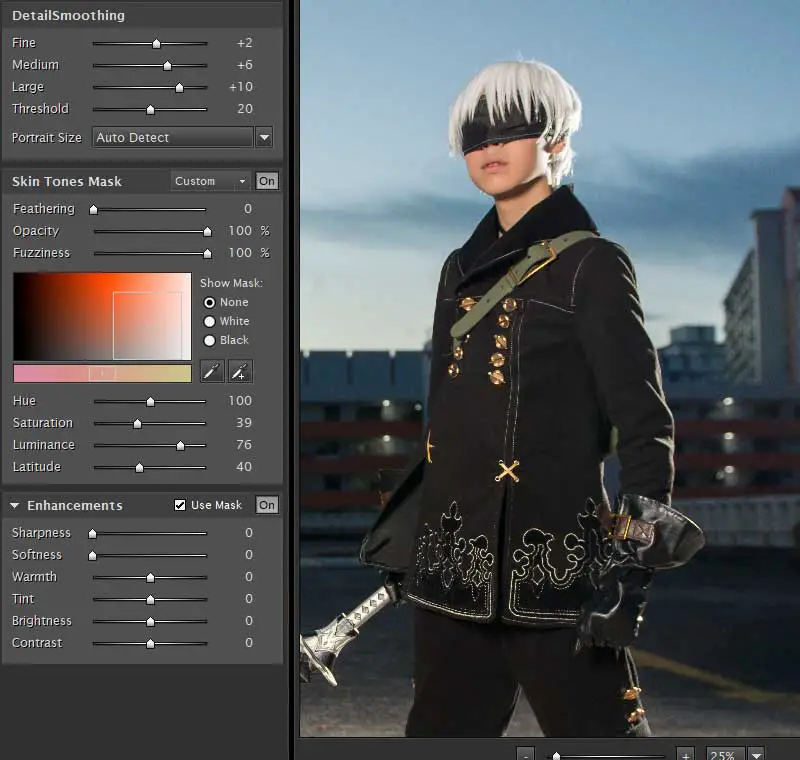Viewport: 800px width, 760px height.
Task: Click the Contrast value field
Action: [x=248, y=642]
